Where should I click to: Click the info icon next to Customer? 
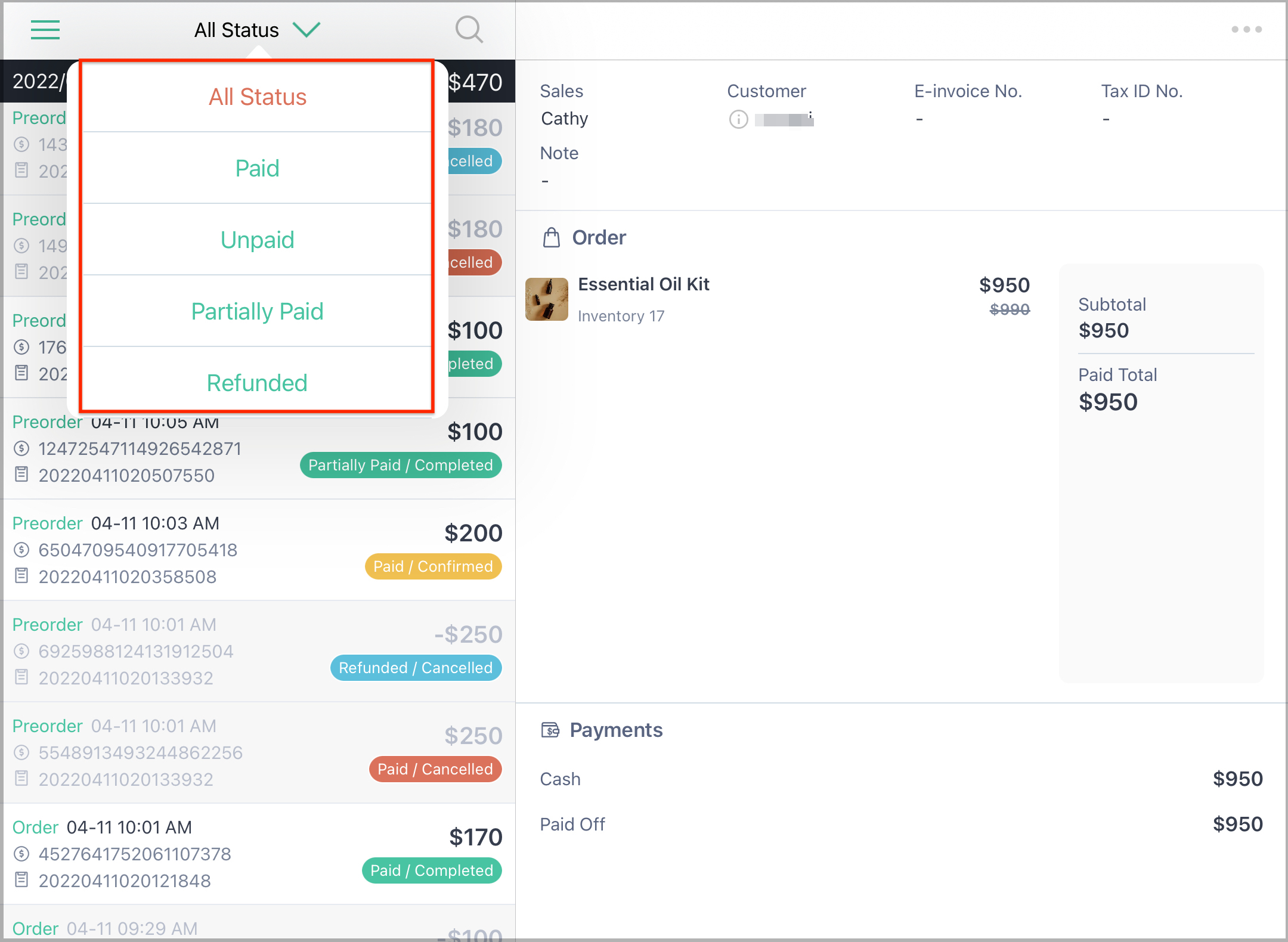coord(738,120)
